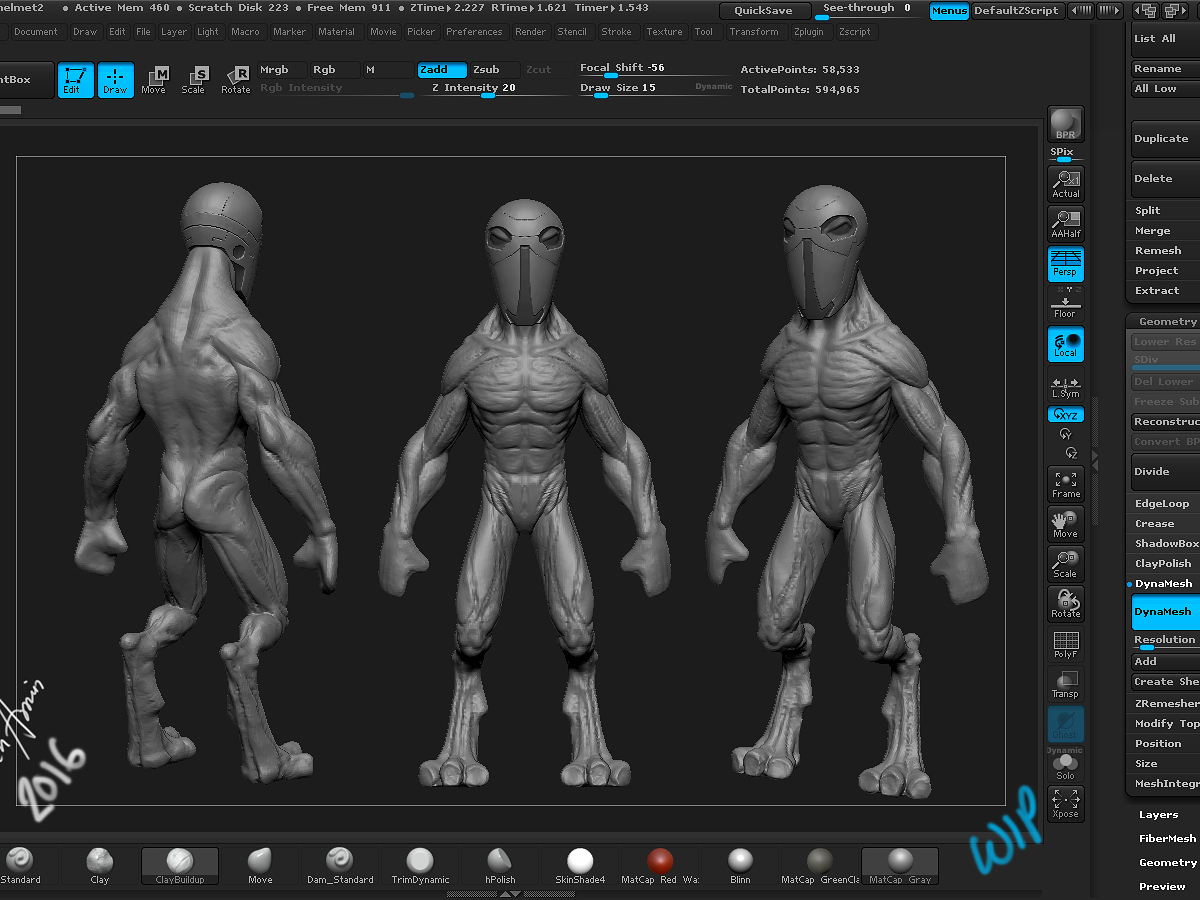Click the Duplicate subtool button
This screenshot has width=1200, height=900.
coord(1165,139)
